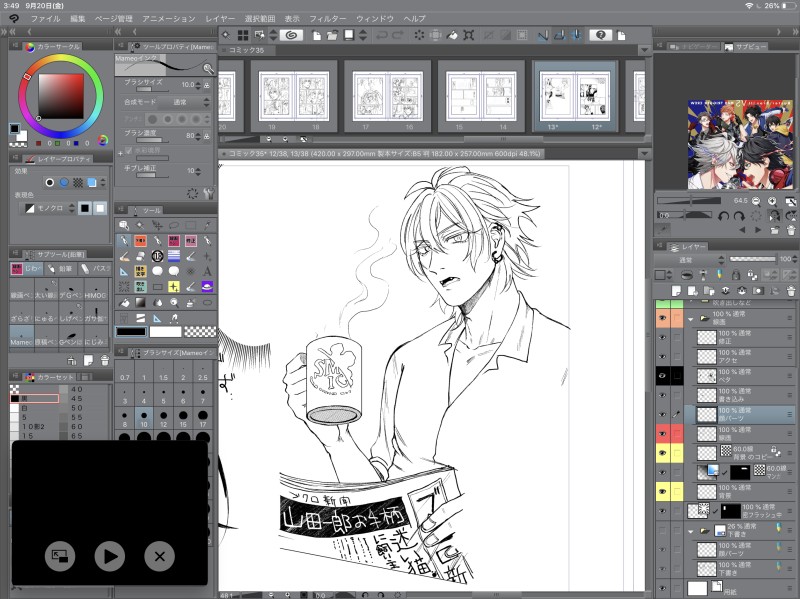The width and height of the screenshot is (800, 599).
Task: Click the Sub View reference illustration
Action: [740, 144]
